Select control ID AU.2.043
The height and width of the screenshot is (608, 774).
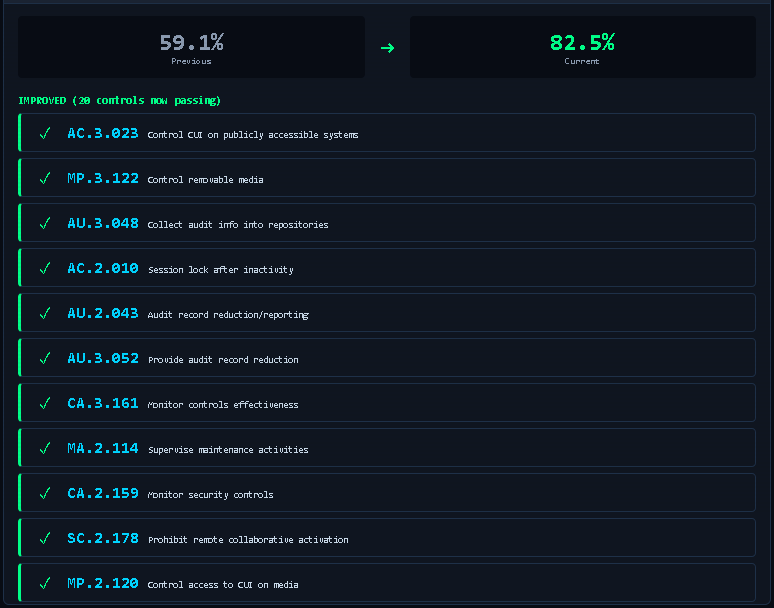click(103, 313)
